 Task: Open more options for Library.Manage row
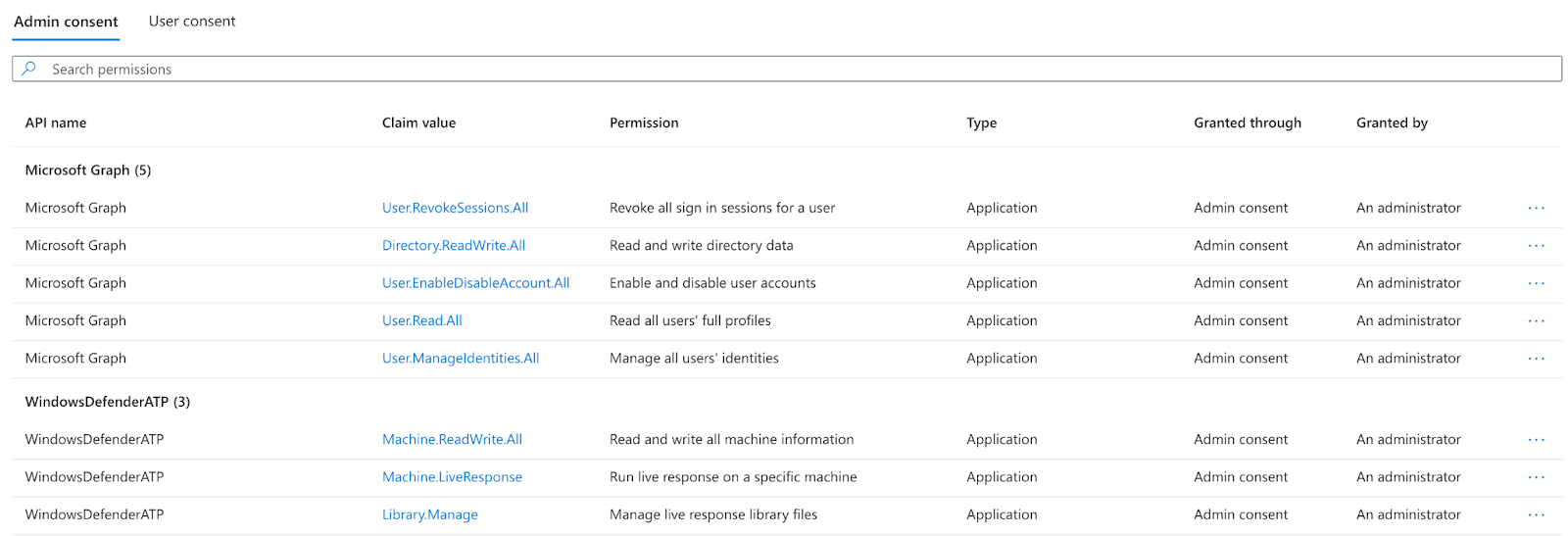tap(1536, 514)
